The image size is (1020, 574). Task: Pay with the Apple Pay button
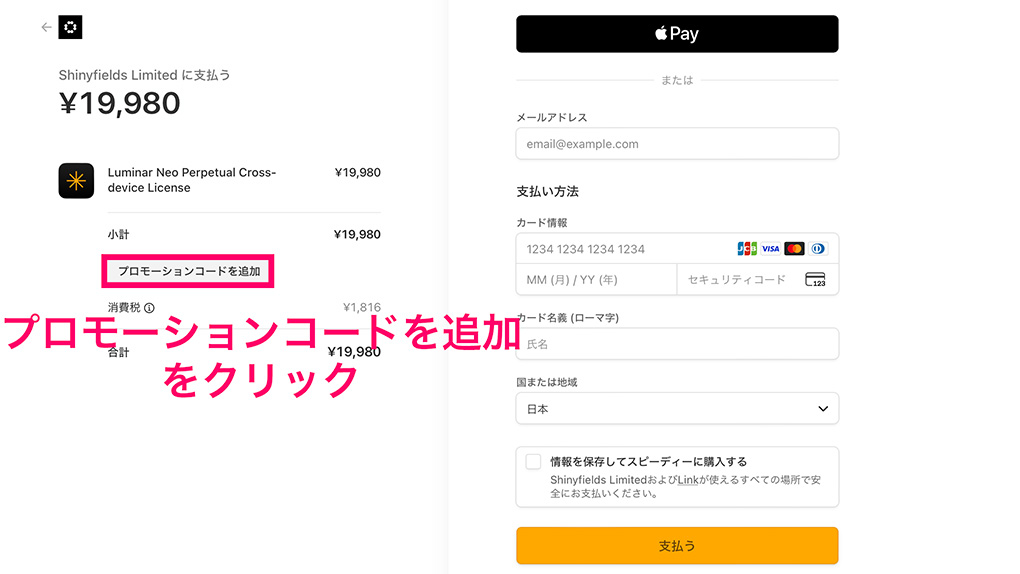click(677, 34)
